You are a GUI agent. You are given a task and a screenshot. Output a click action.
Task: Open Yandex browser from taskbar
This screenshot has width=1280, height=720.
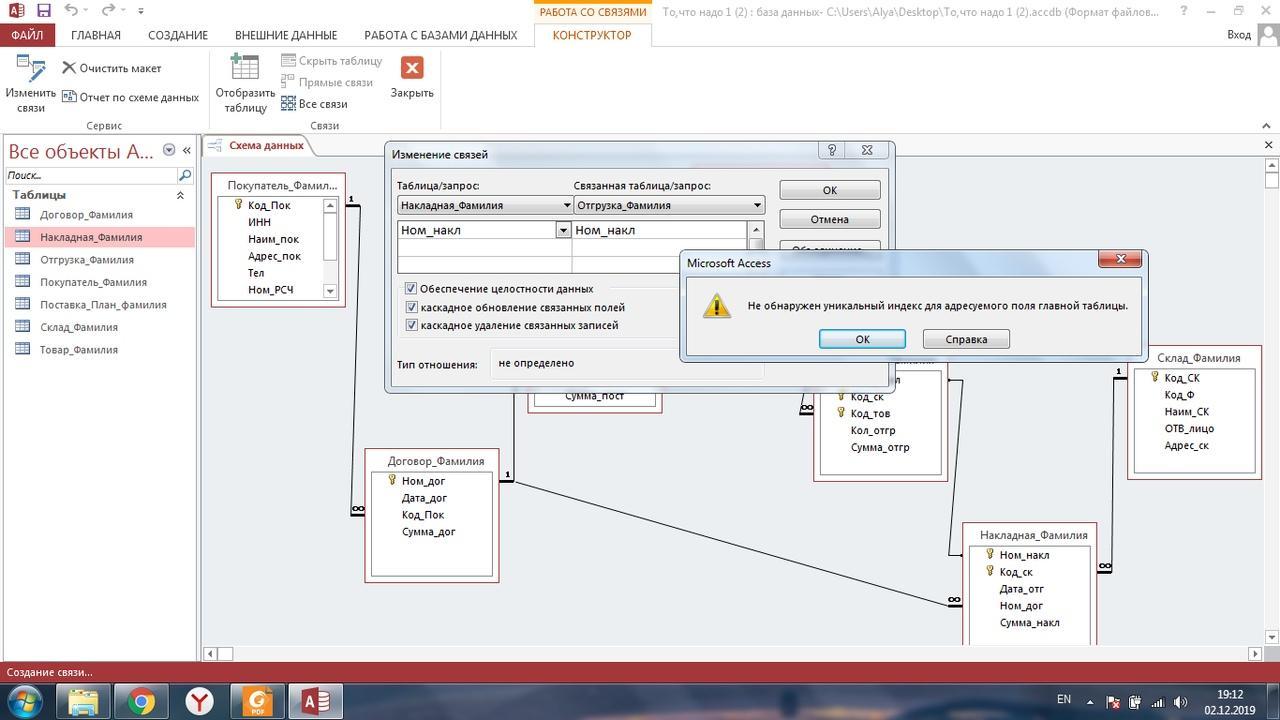pyautogui.click(x=200, y=701)
